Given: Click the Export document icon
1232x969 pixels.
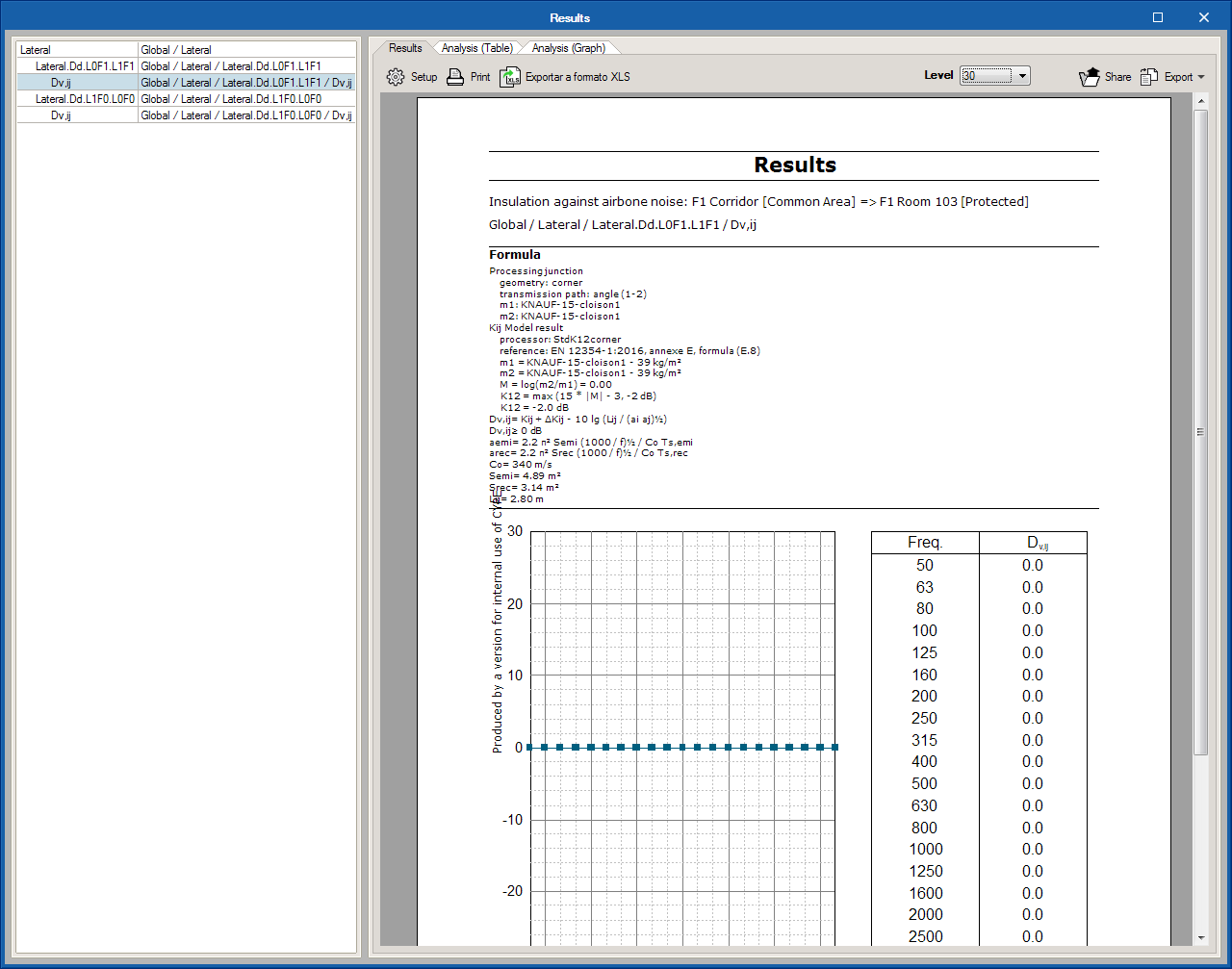Looking at the screenshot, I should 1149,77.
